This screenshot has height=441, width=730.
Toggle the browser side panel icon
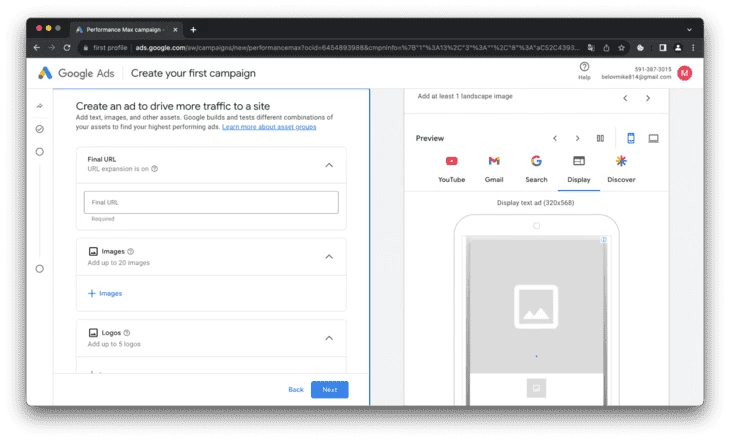coord(662,47)
